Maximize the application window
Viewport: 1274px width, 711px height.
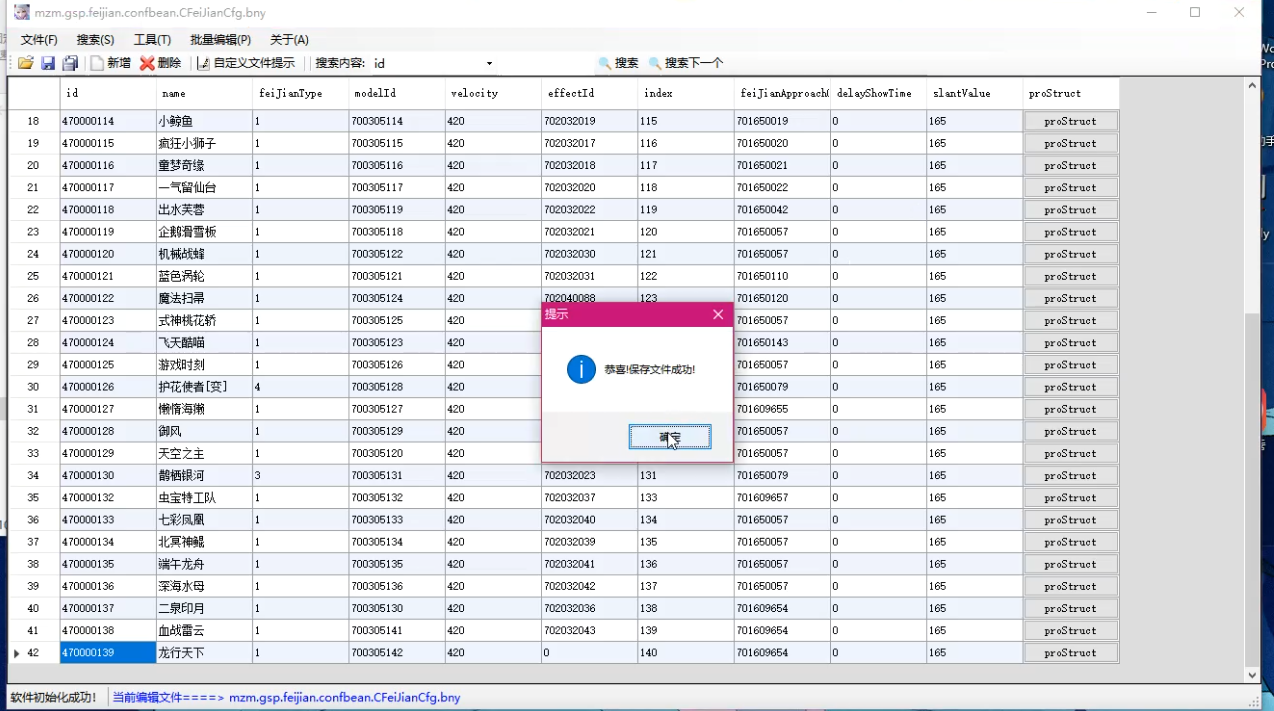point(1194,13)
